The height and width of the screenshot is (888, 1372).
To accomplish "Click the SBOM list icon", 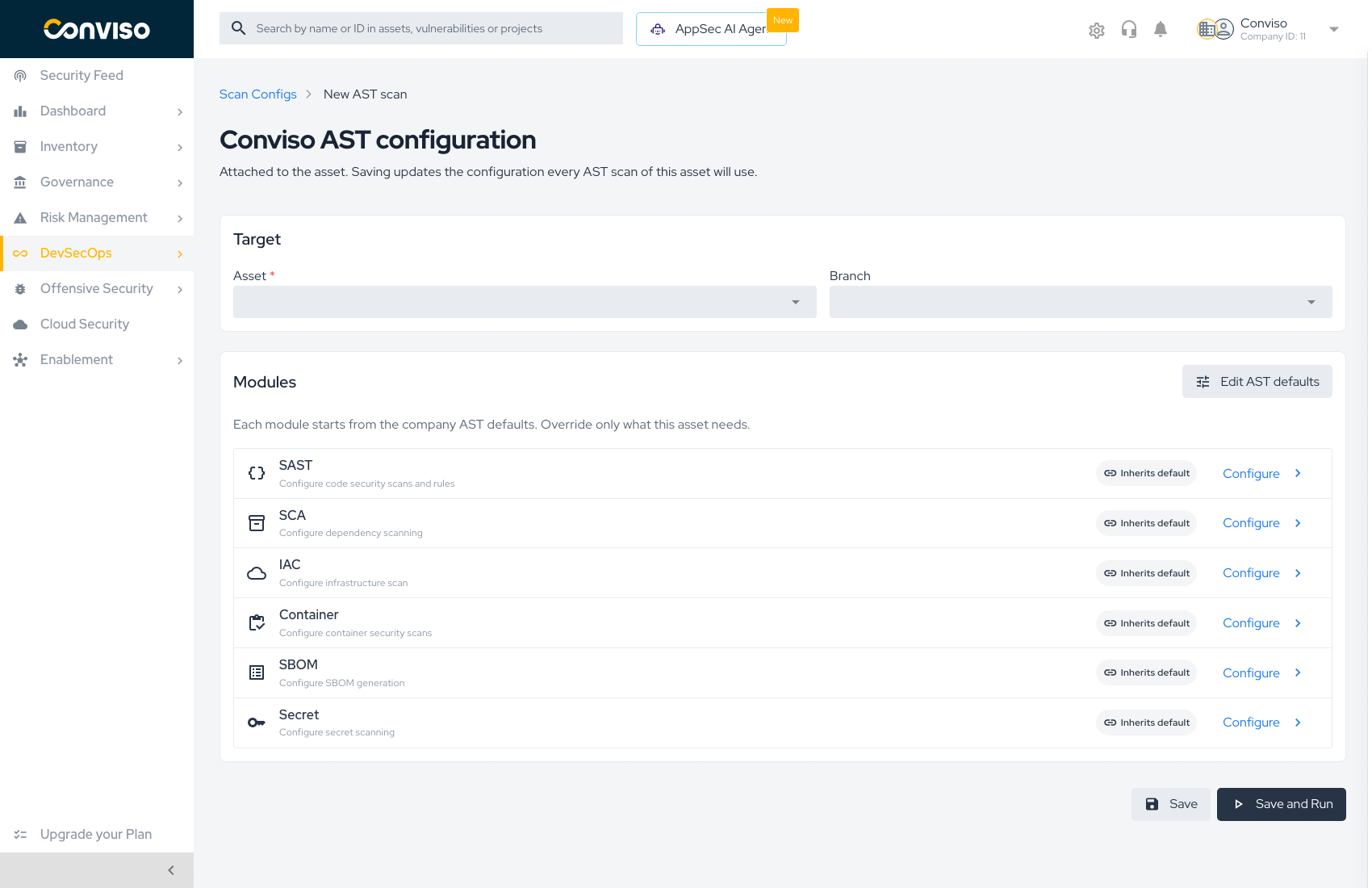I will pos(257,672).
